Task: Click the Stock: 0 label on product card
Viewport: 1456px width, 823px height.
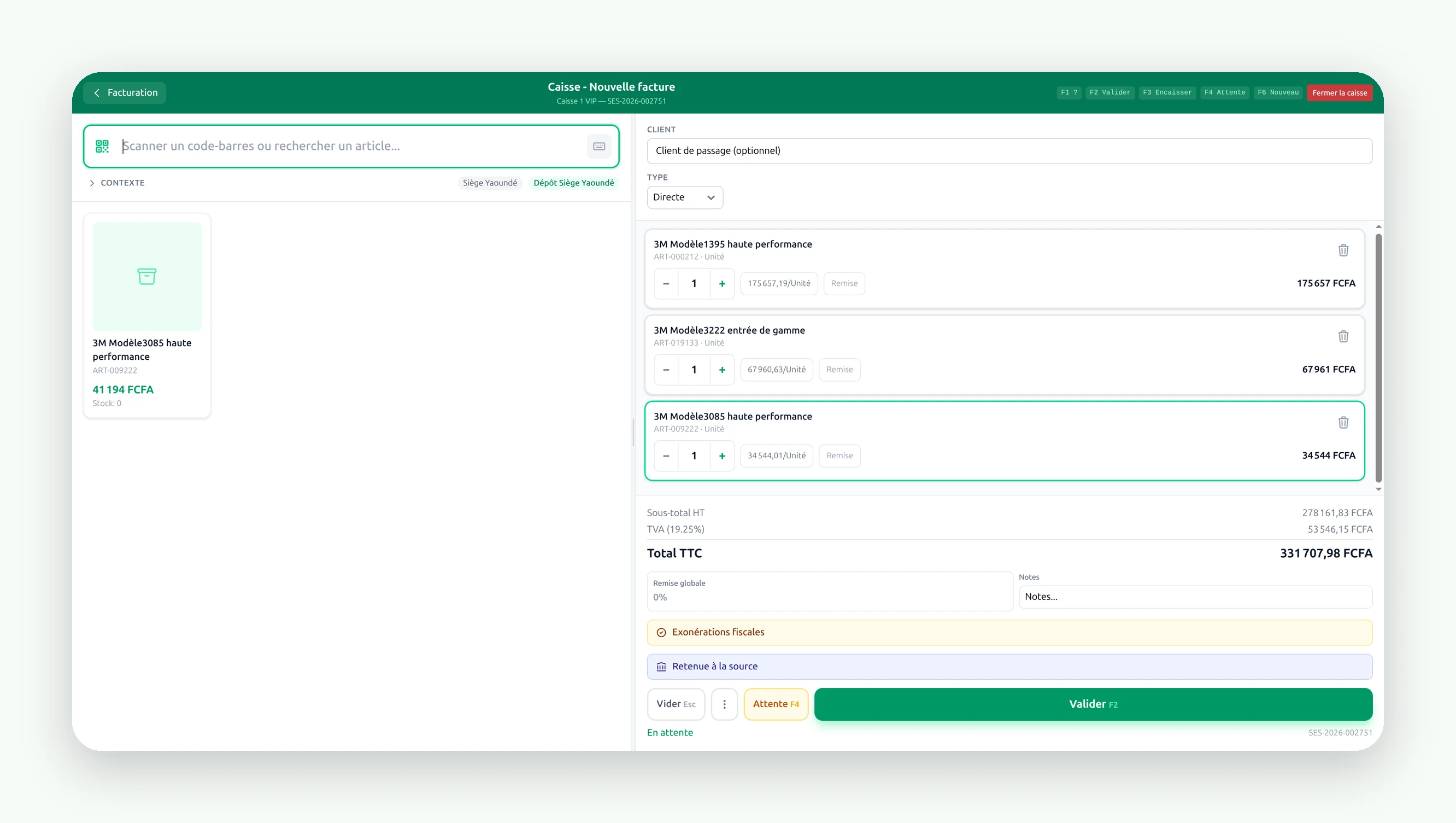Action: (x=107, y=404)
